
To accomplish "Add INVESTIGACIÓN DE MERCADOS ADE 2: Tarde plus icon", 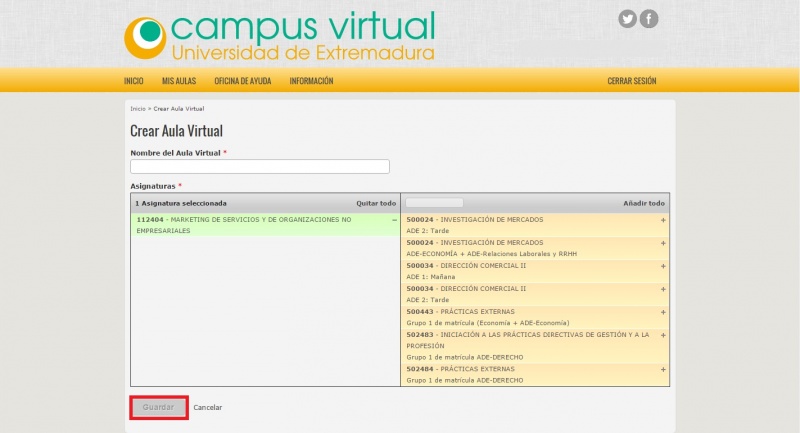I will [663, 219].
